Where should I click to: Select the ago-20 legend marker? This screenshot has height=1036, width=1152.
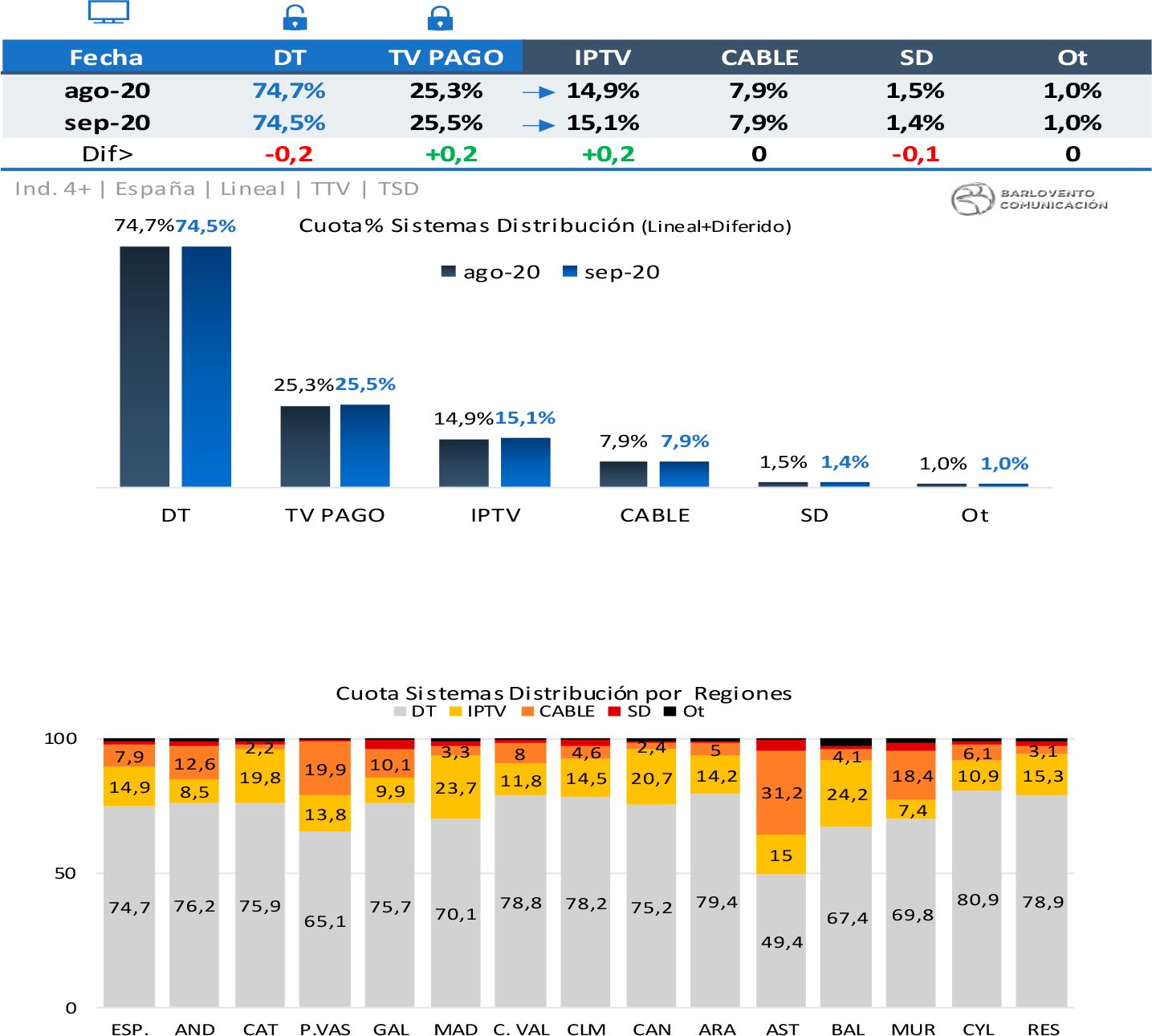pyautogui.click(x=449, y=272)
